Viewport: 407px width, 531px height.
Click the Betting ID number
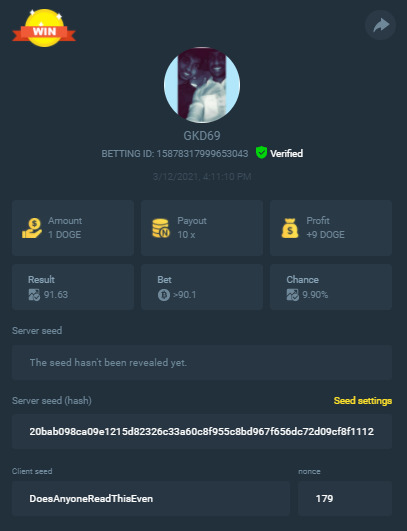click(x=202, y=154)
